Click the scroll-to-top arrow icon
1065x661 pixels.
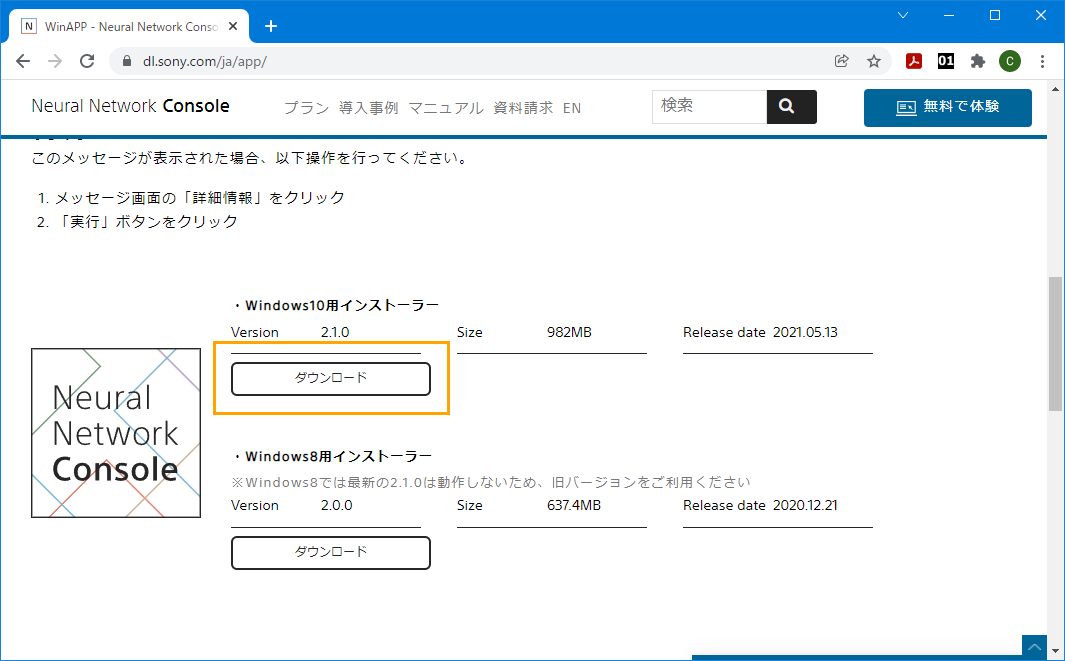coord(1034,647)
